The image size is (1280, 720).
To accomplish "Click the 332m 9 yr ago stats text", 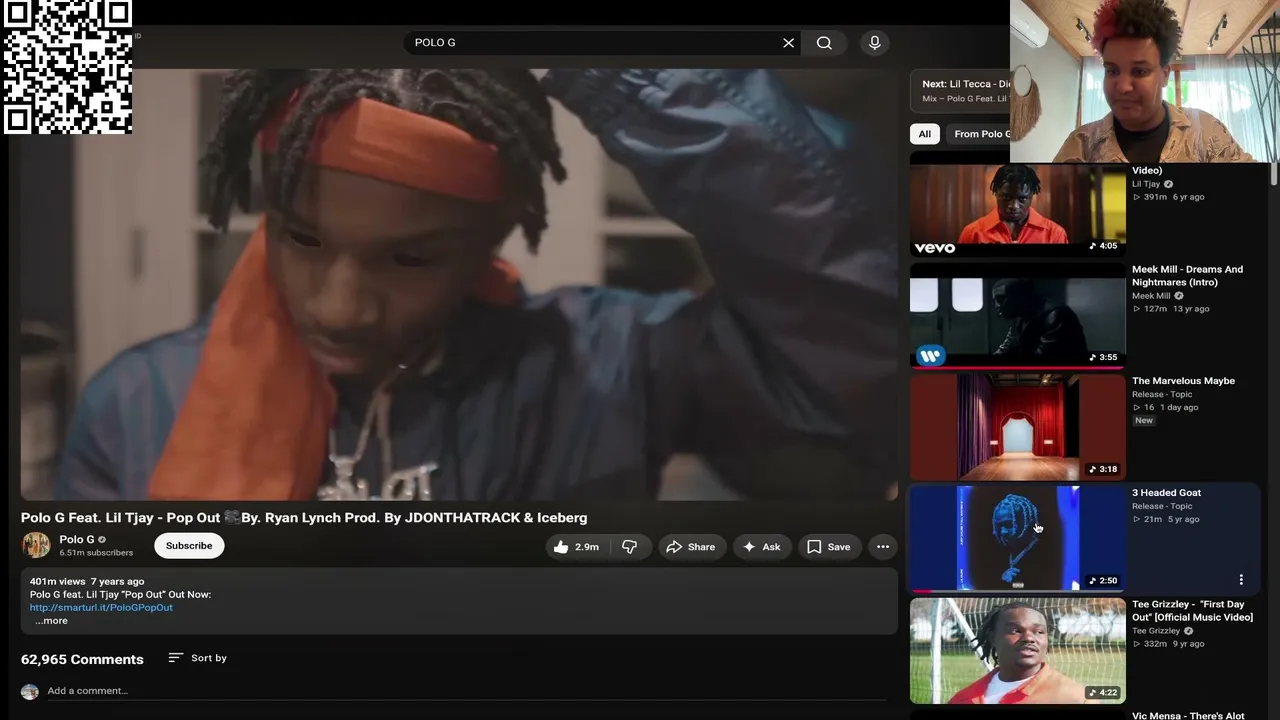I will [1168, 644].
